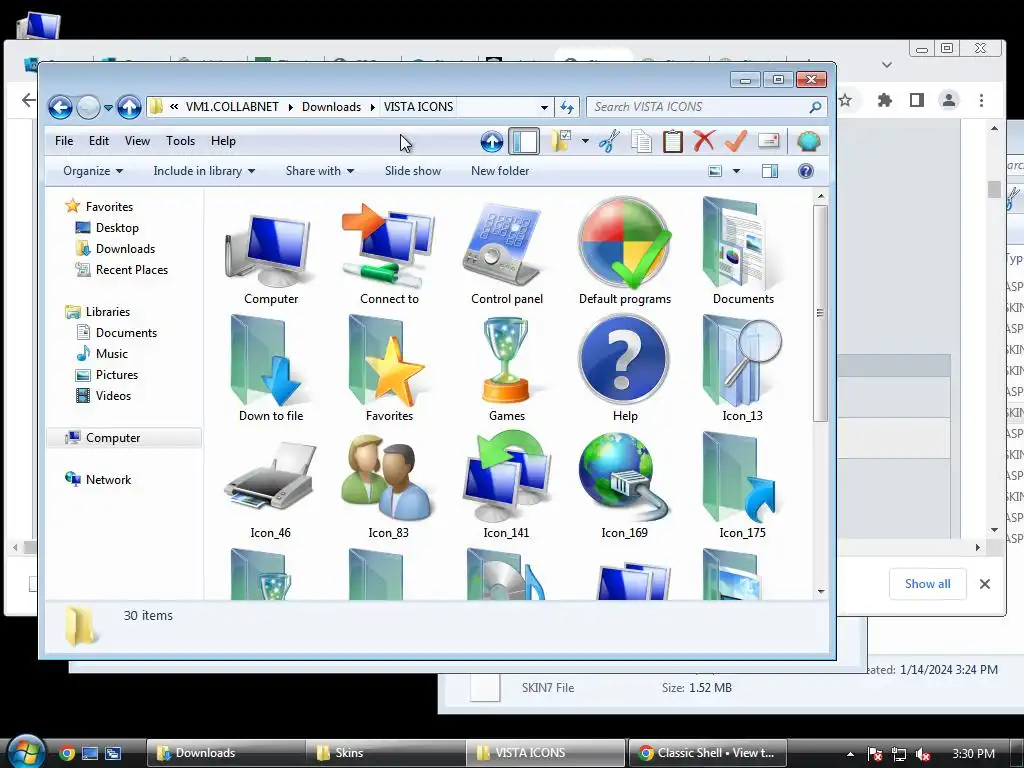Image resolution: width=1024 pixels, height=768 pixels.
Task: Click the Windows Start orb
Action: click(26, 753)
